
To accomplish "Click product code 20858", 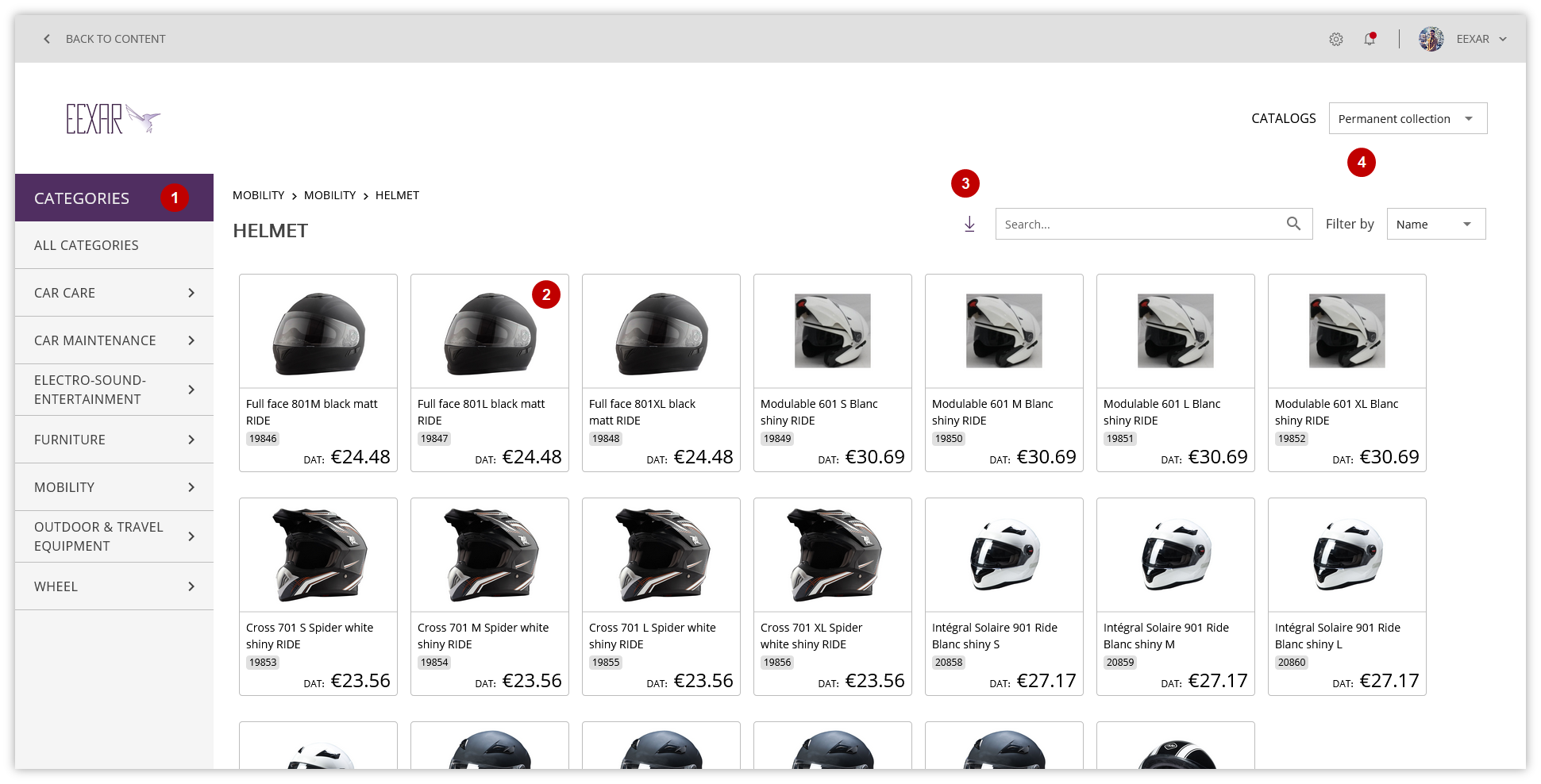I will coord(949,663).
